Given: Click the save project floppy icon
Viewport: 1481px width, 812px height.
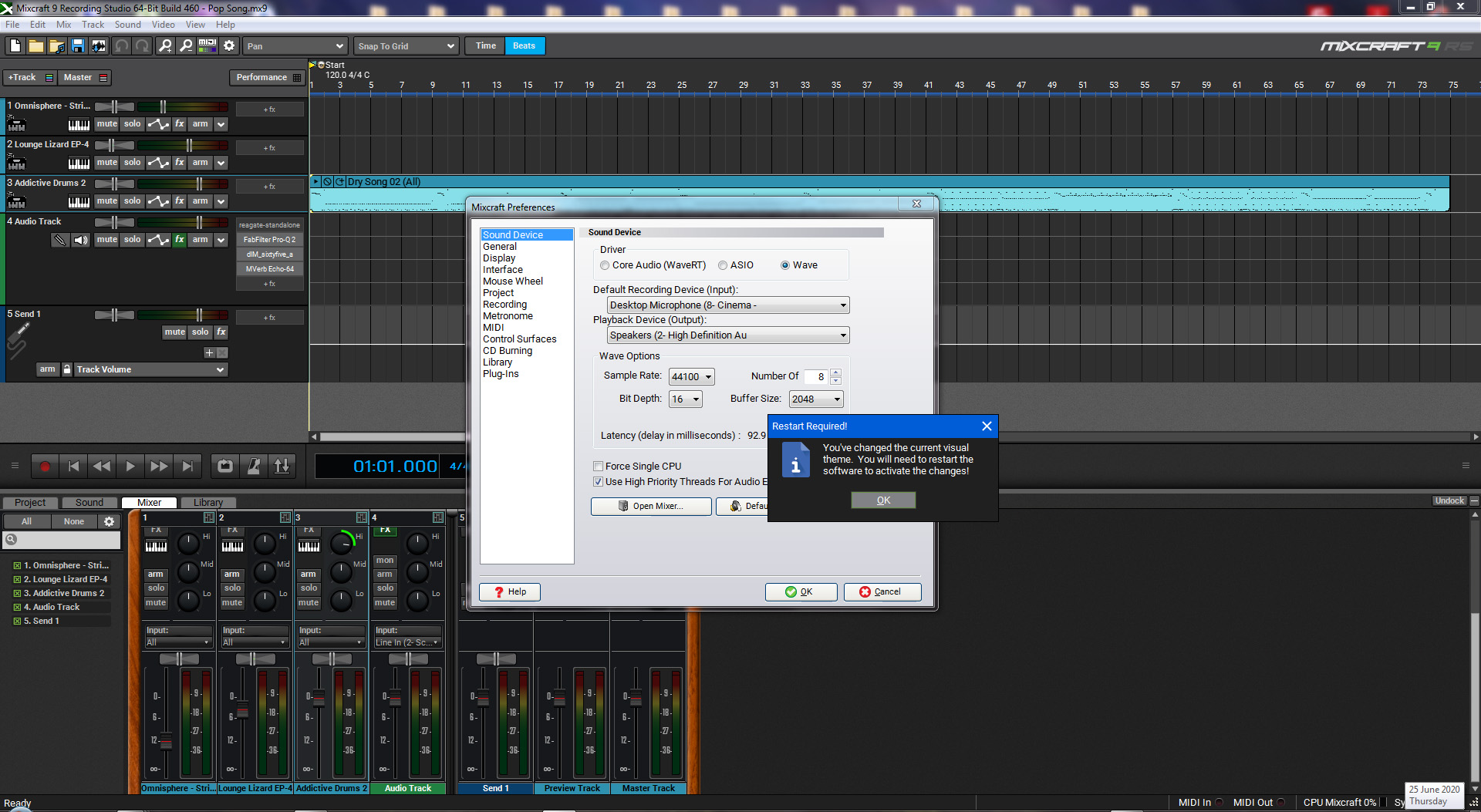Looking at the screenshot, I should [78, 46].
